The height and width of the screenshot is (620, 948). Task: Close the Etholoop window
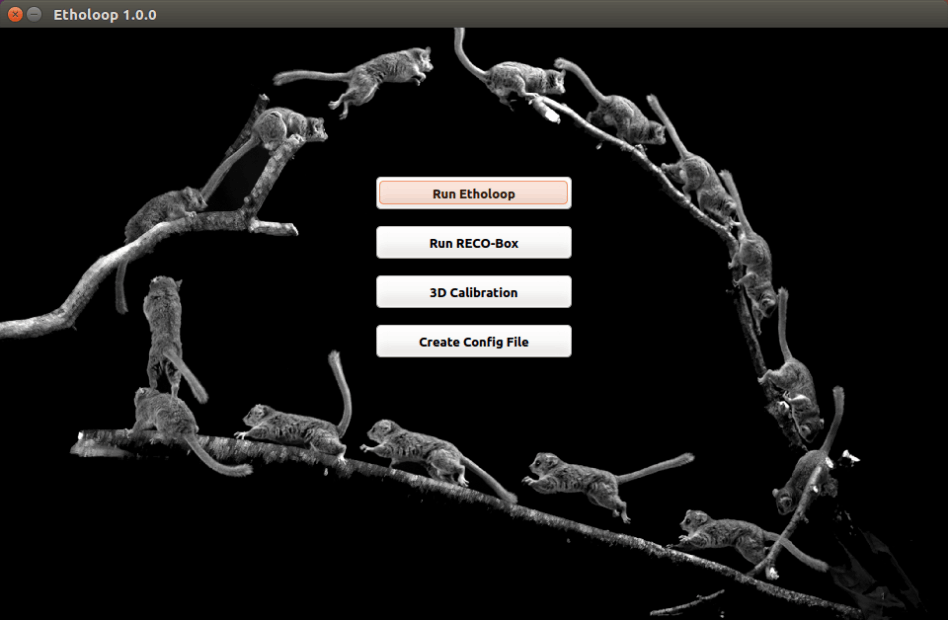pyautogui.click(x=15, y=14)
